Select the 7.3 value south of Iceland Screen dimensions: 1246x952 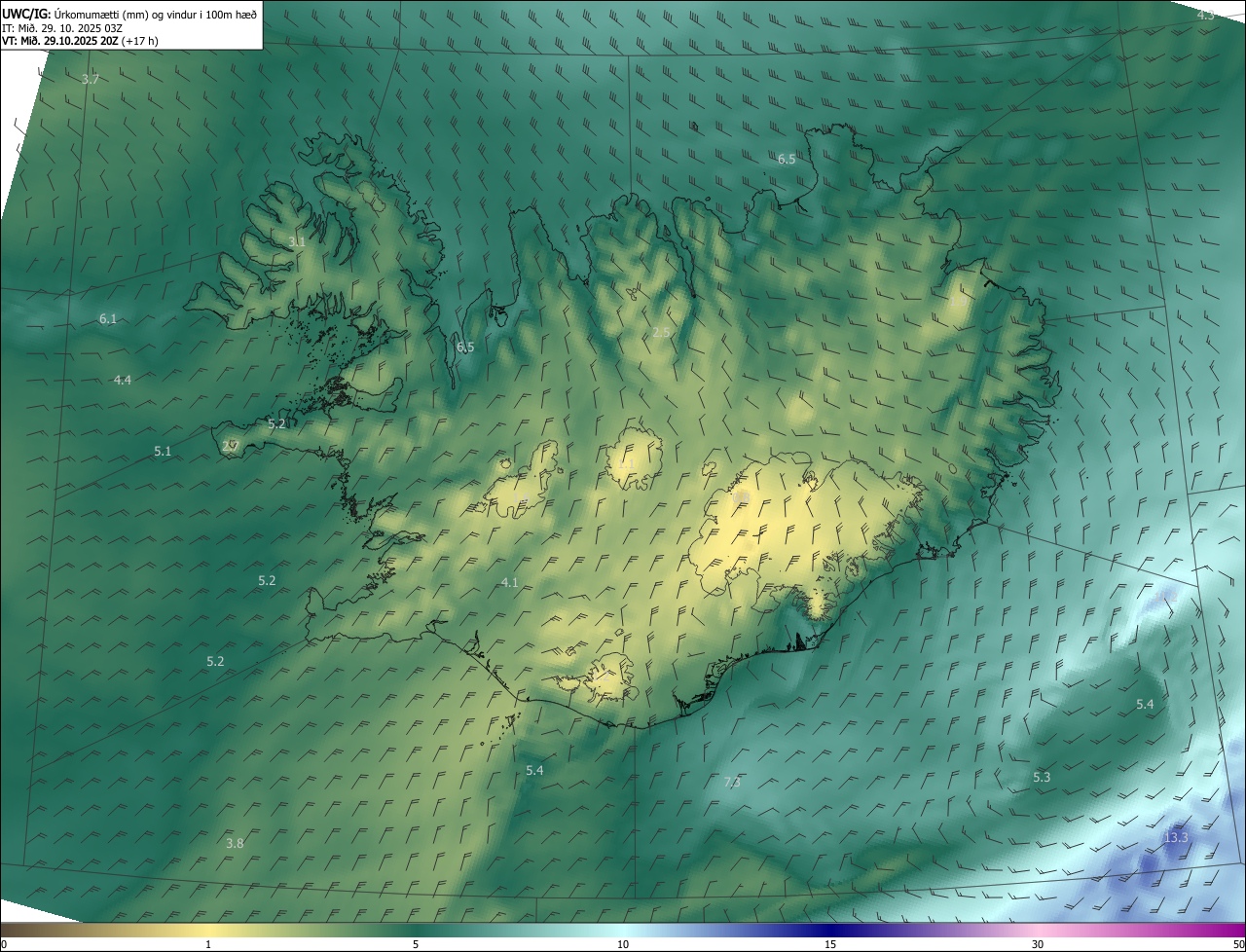732,783
